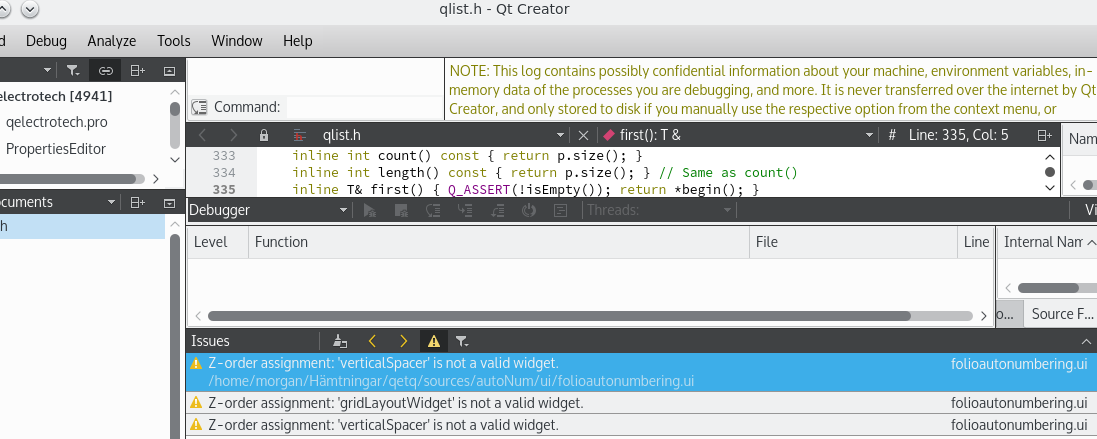
Task: Toggle the file lock icon for qlist.h
Action: [x=264, y=135]
